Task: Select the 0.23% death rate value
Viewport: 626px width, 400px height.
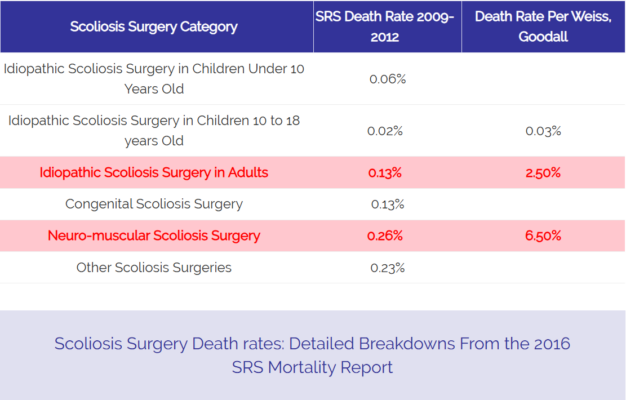Action: (386, 267)
